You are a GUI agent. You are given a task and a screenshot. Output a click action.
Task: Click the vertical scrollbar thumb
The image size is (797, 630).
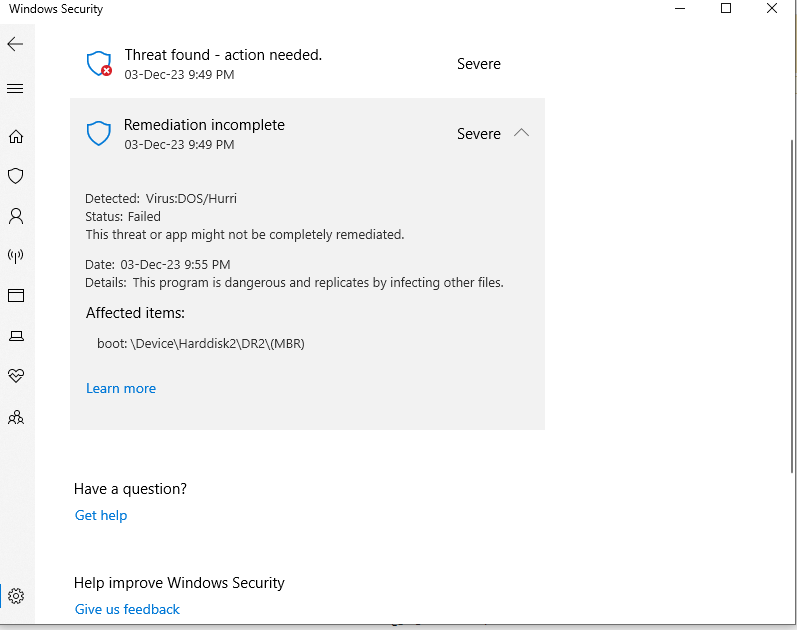point(792,305)
